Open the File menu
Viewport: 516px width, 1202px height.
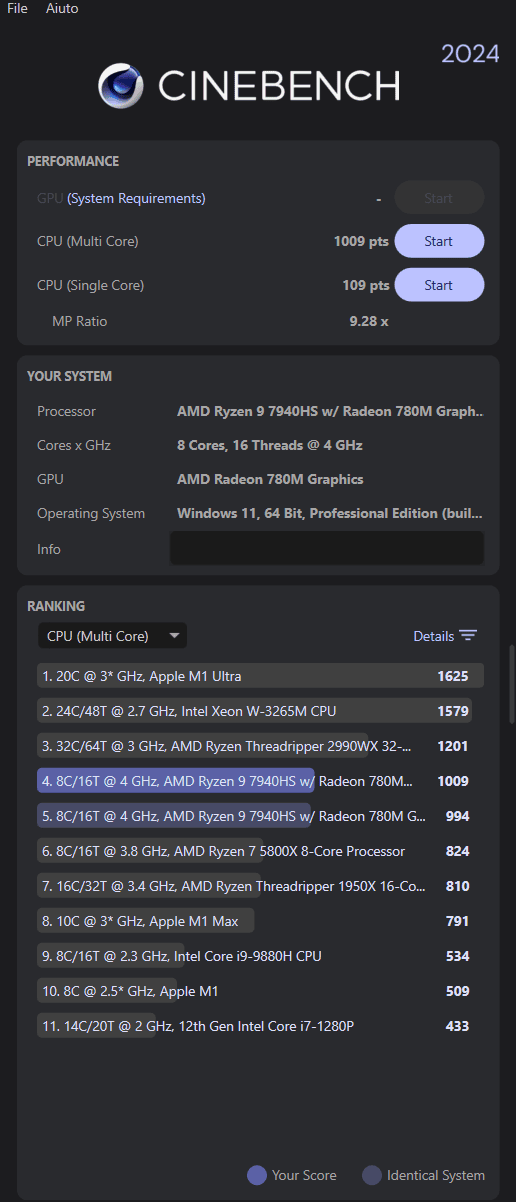point(17,8)
